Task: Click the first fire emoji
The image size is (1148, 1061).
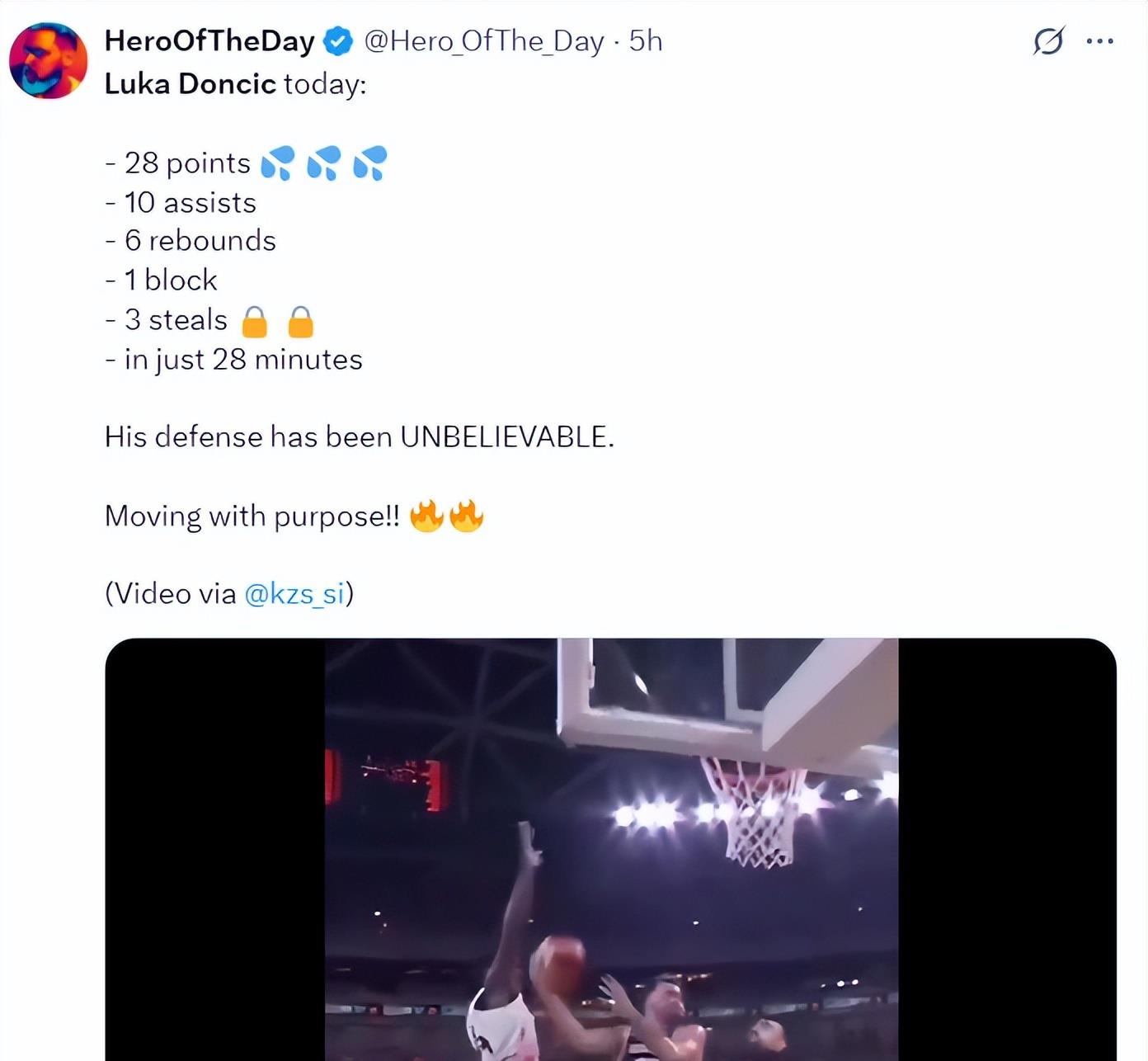Action: [x=426, y=516]
